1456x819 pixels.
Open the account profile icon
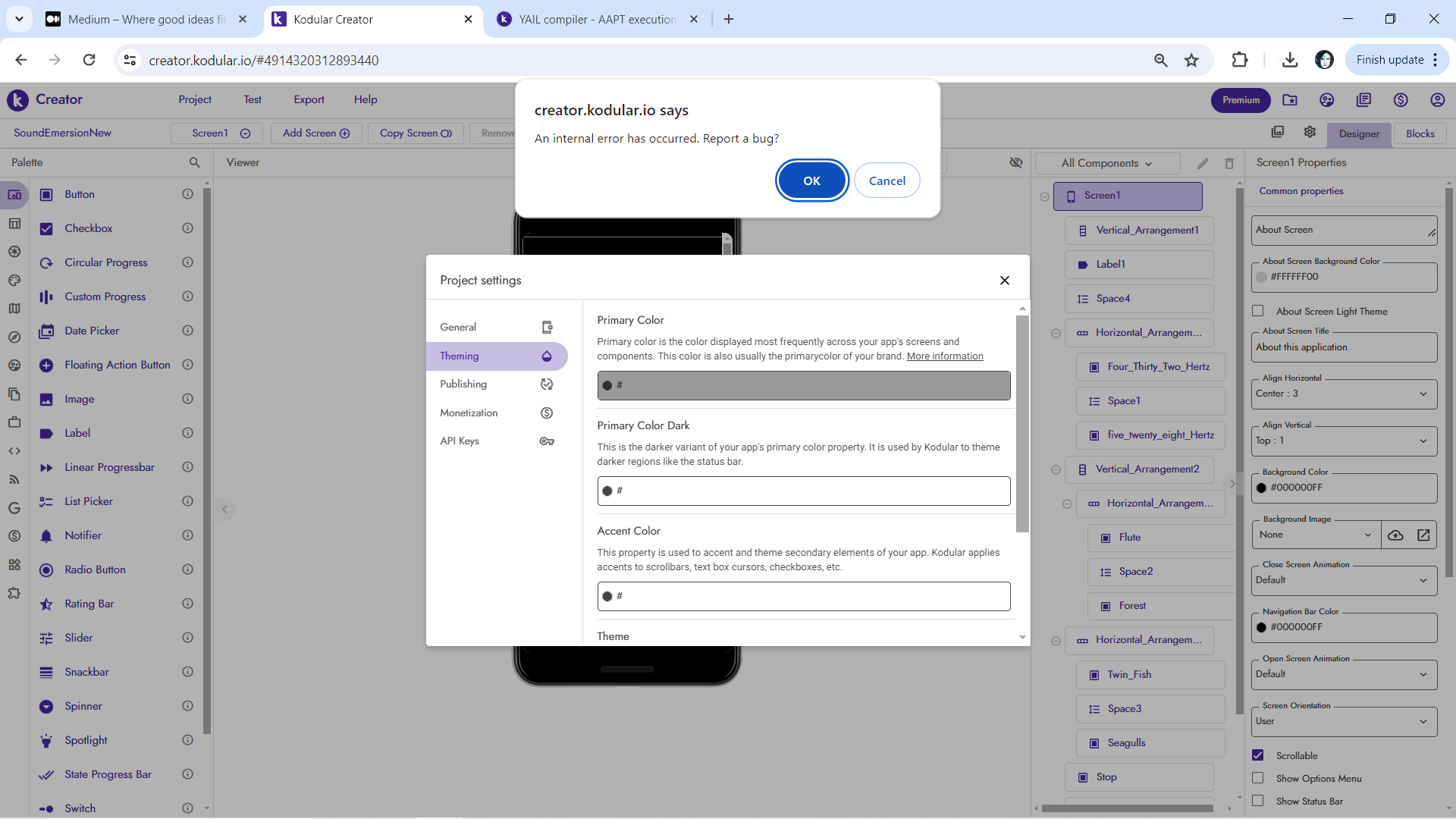(1437, 100)
